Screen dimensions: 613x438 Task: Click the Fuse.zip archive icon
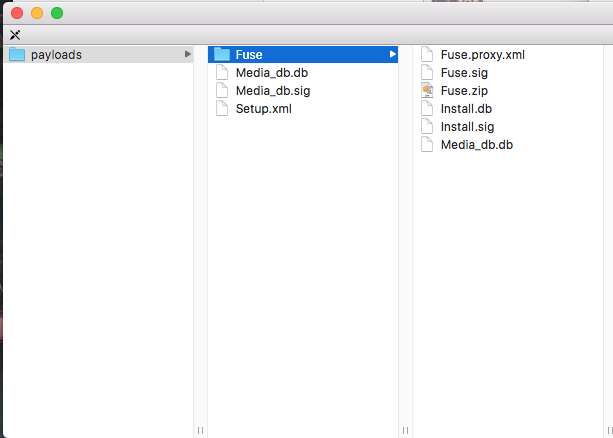point(427,91)
